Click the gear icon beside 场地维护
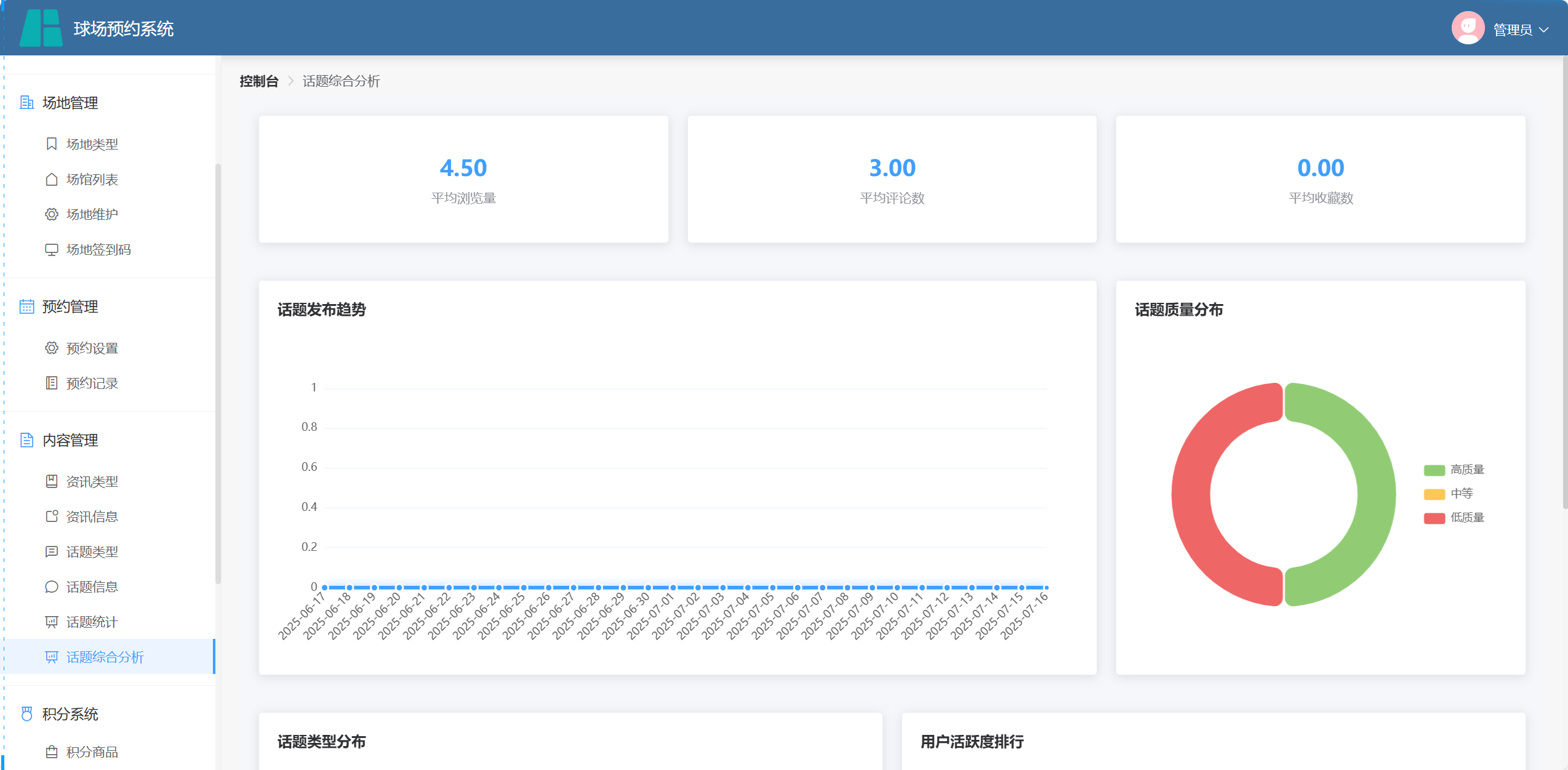Image resolution: width=1568 pixels, height=770 pixels. pos(52,214)
